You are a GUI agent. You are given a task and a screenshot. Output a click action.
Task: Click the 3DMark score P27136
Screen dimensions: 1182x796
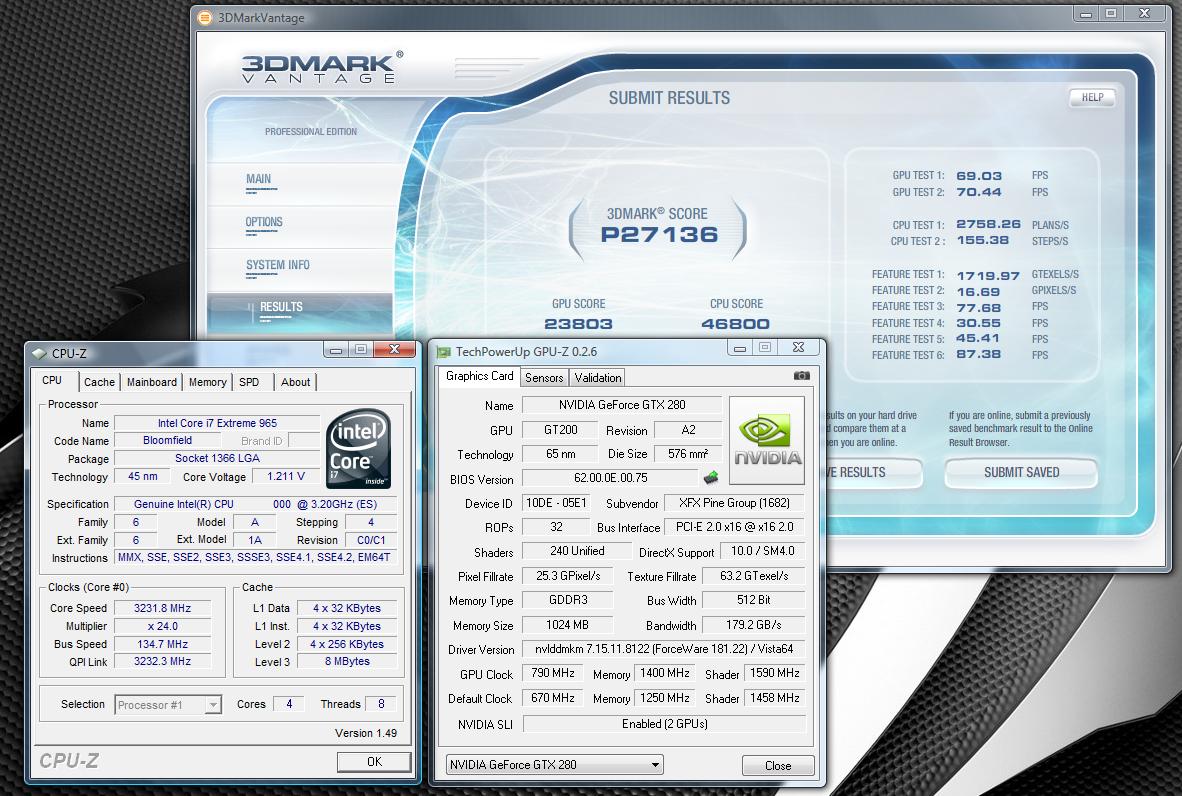(x=660, y=234)
